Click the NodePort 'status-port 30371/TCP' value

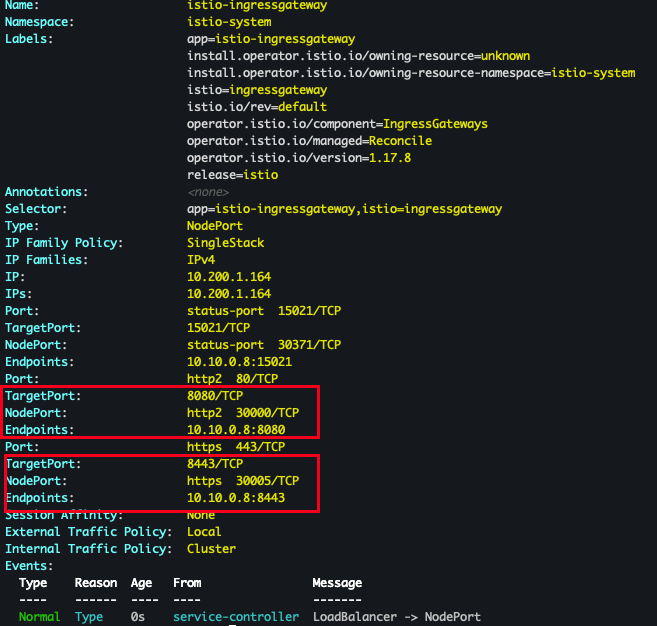click(x=264, y=345)
